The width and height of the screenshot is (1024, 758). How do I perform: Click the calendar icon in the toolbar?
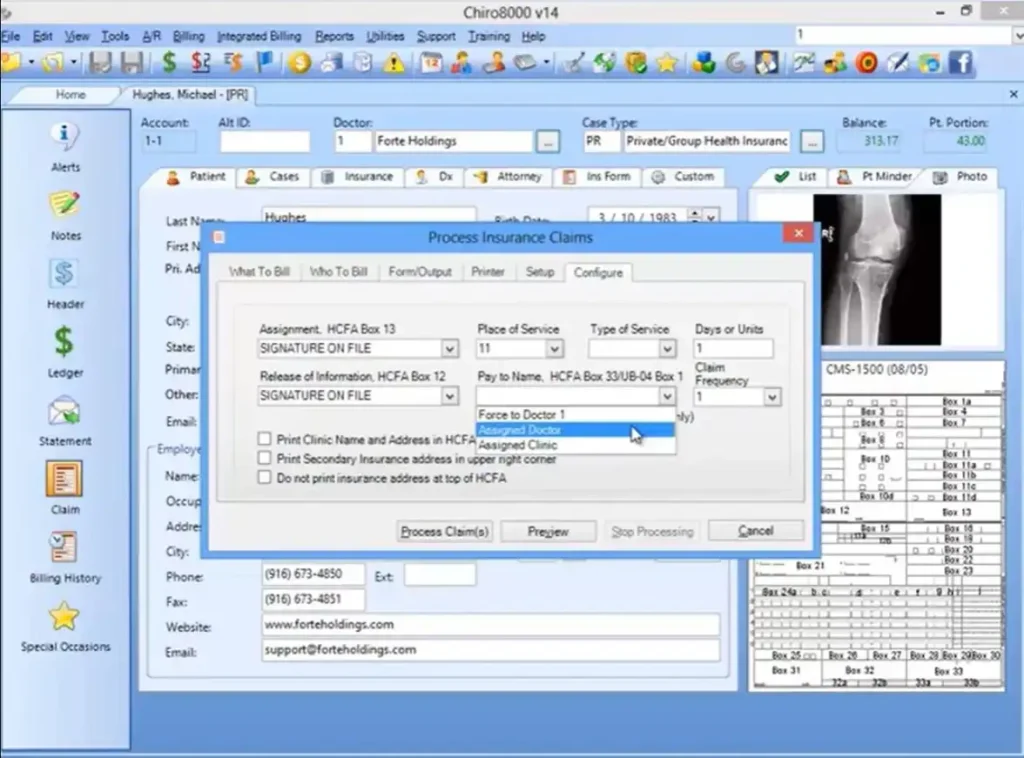point(432,62)
